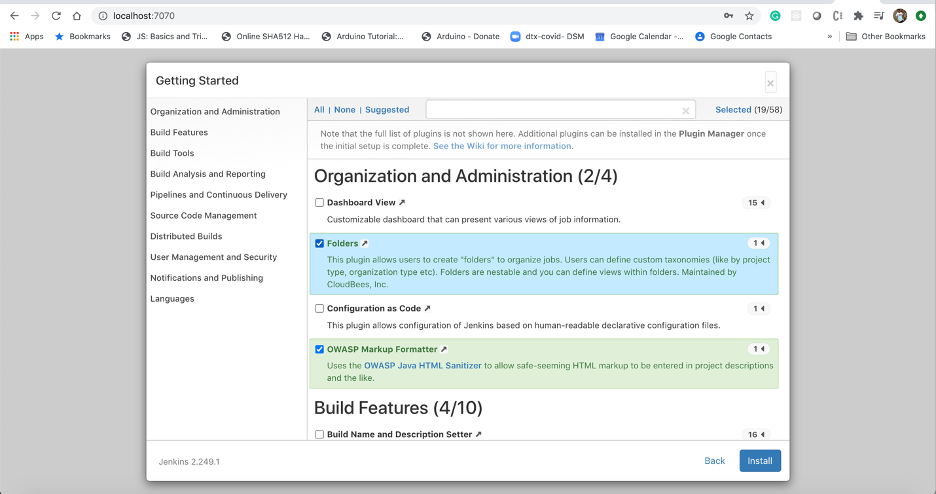
Task: Open the Chrome extensions puzzle icon
Action: tap(858, 16)
